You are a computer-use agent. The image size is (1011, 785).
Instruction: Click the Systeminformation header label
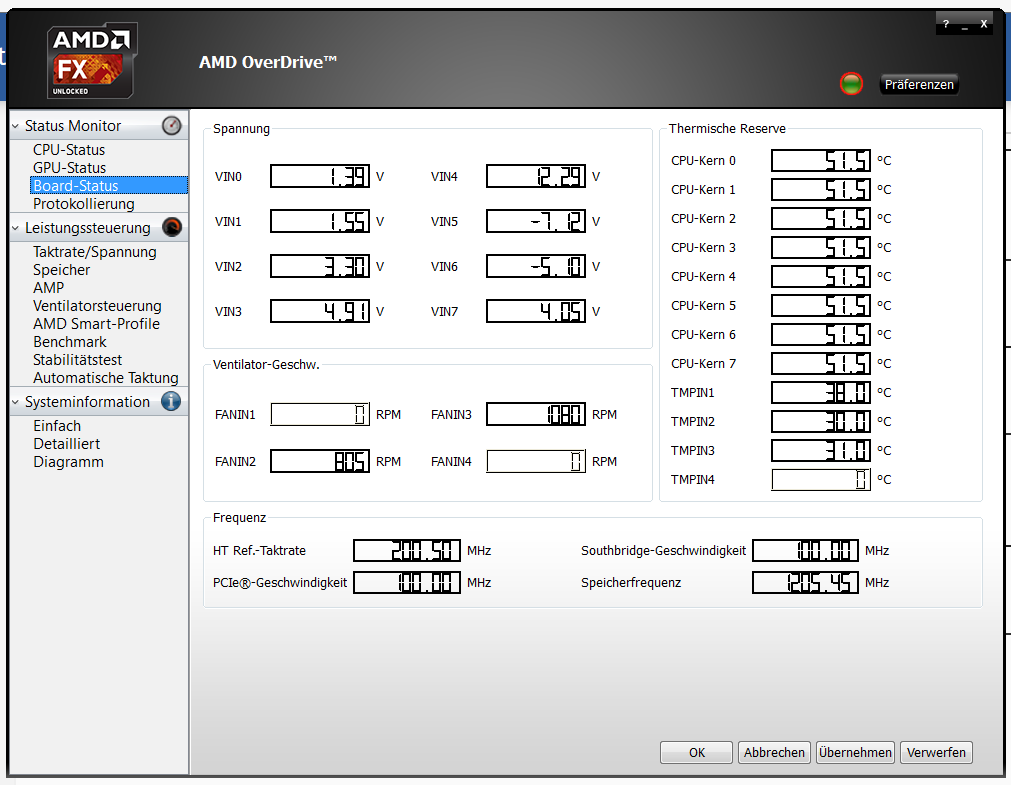click(x=87, y=402)
